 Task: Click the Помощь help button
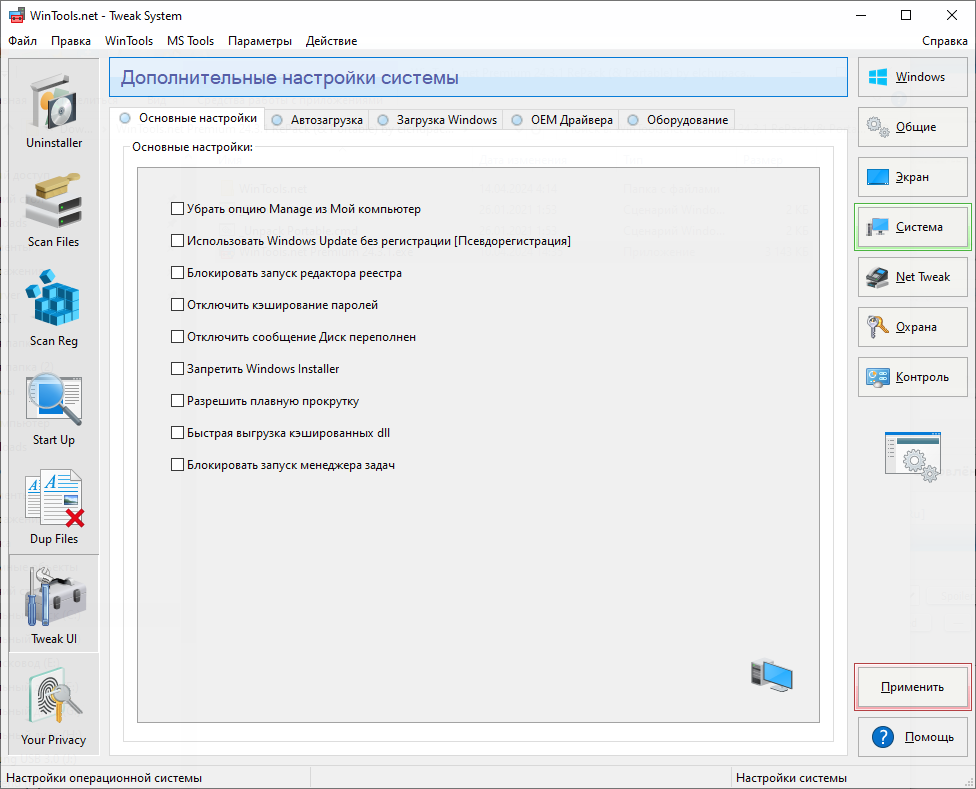[x=913, y=737]
